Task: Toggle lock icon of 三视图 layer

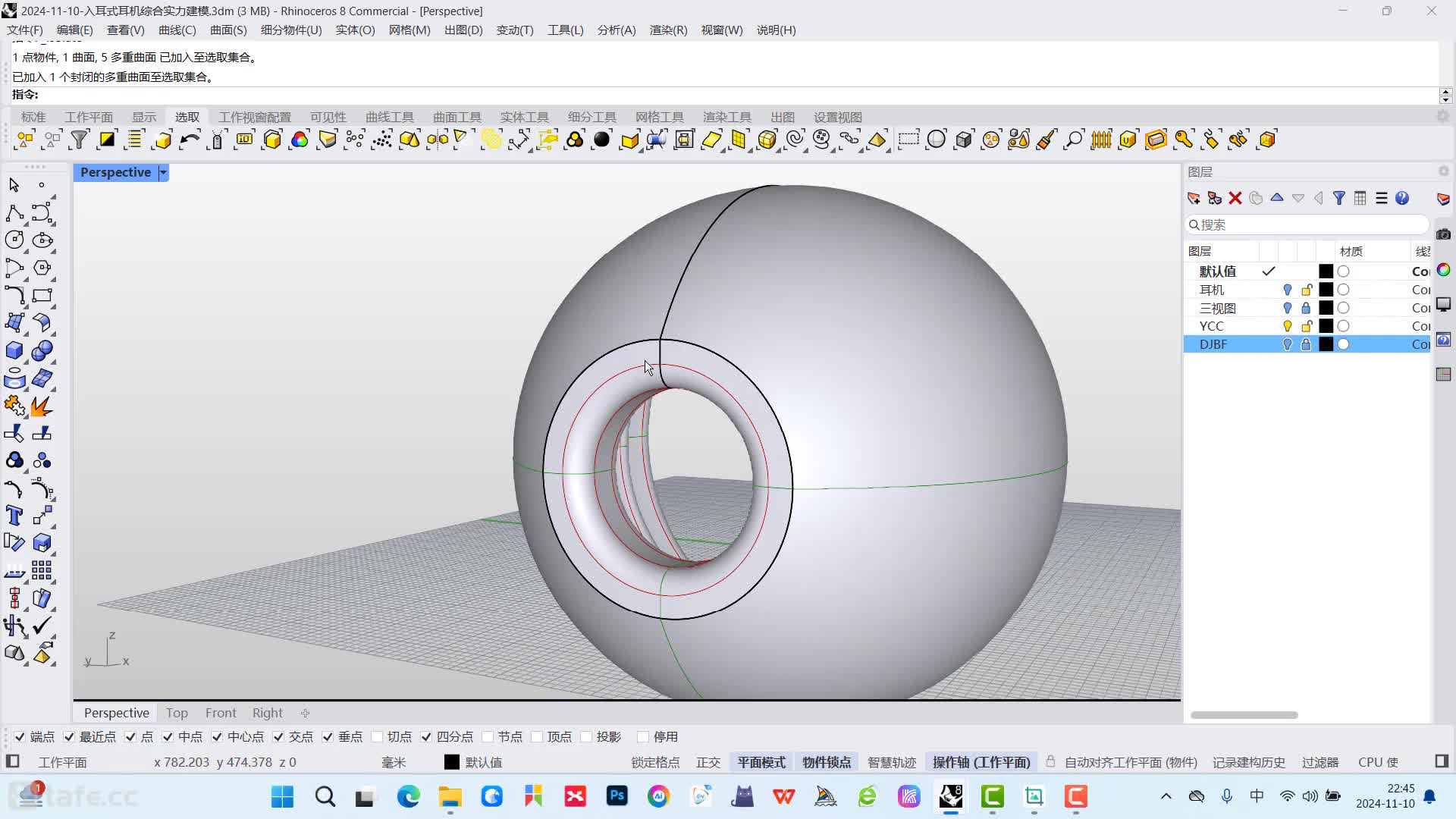Action: coord(1306,308)
